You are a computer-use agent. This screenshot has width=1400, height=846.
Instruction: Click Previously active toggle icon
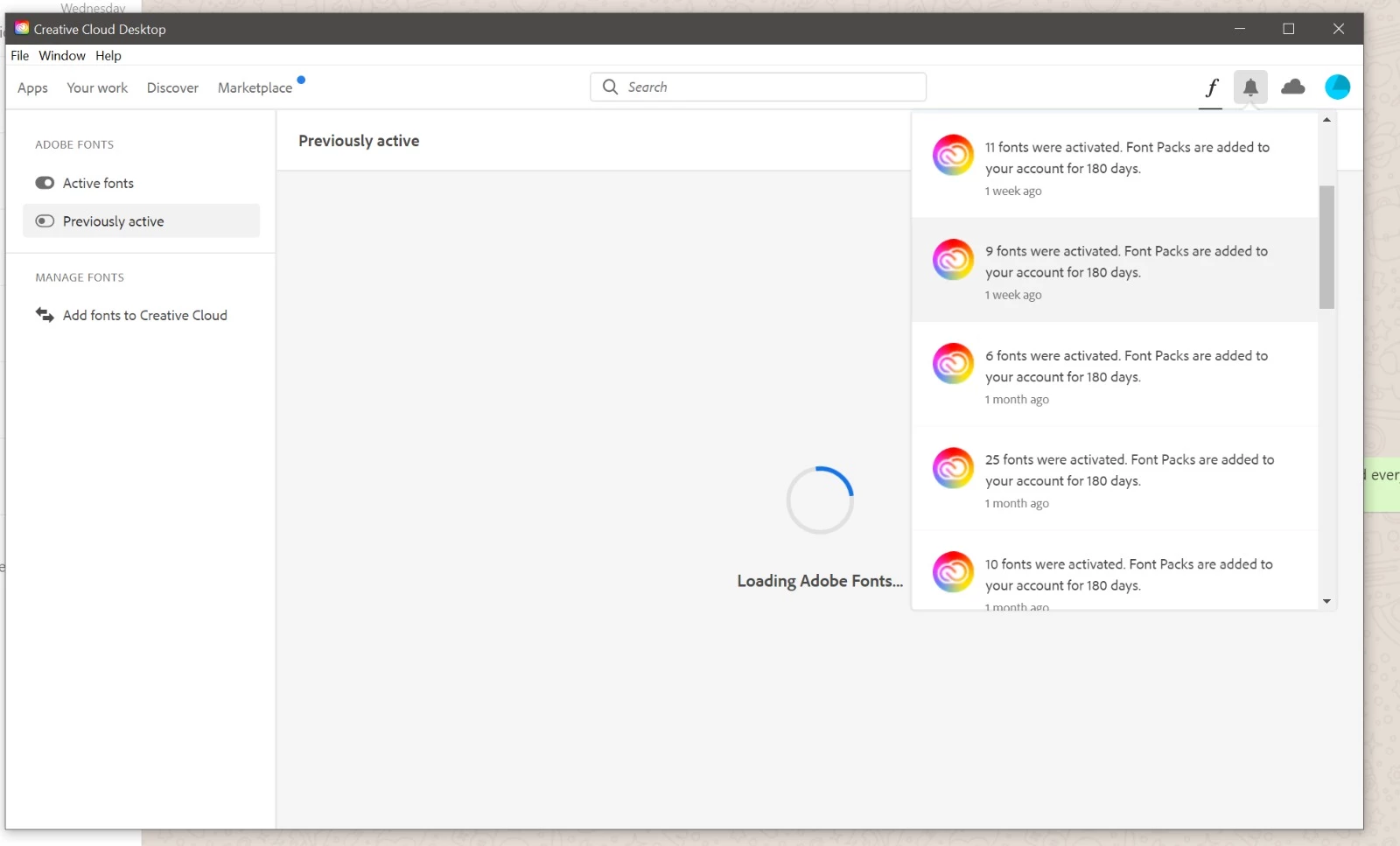[45, 221]
